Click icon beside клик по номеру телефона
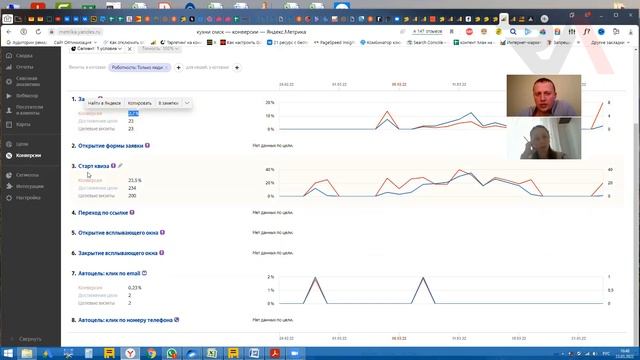The height and width of the screenshot is (360, 640). 176,320
